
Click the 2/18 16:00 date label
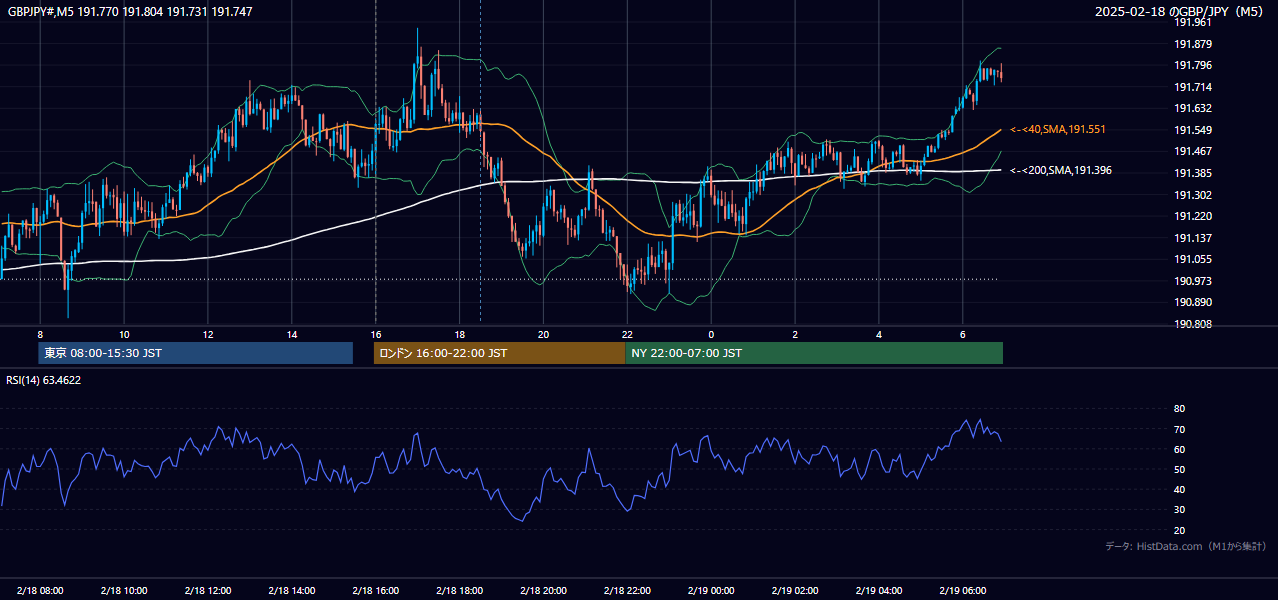point(376,591)
